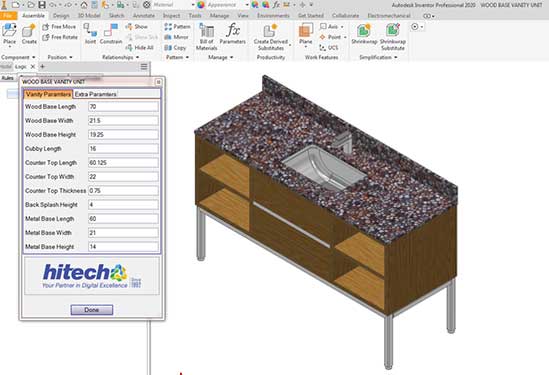Click the Wood Base Width field
549x375 pixels.
coord(123,121)
